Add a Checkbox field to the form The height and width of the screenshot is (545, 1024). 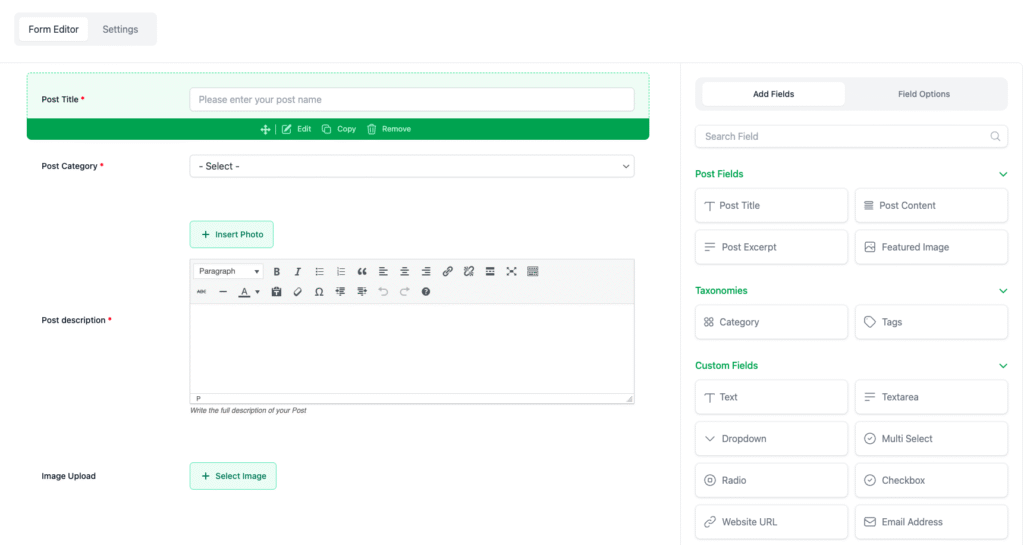[x=931, y=480]
